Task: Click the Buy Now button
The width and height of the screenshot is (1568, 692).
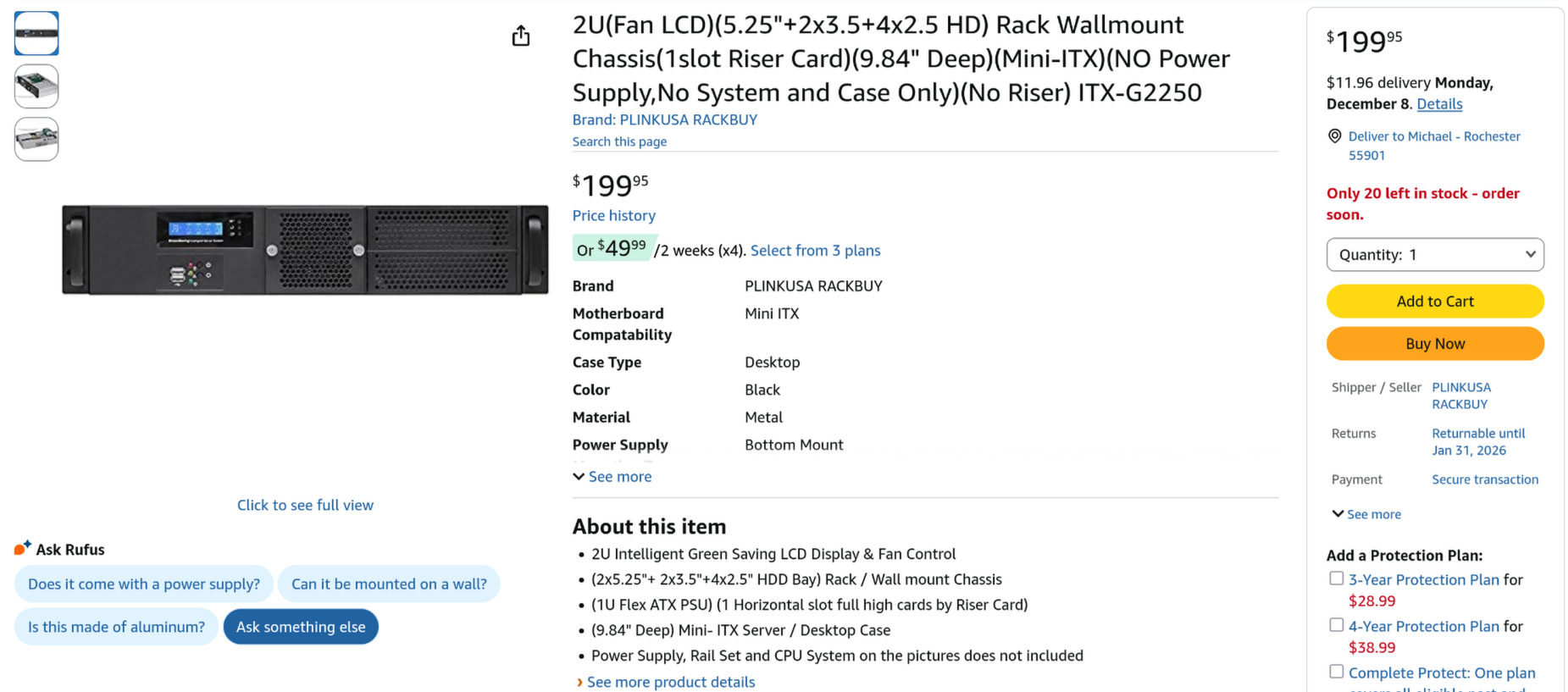Action: point(1435,343)
